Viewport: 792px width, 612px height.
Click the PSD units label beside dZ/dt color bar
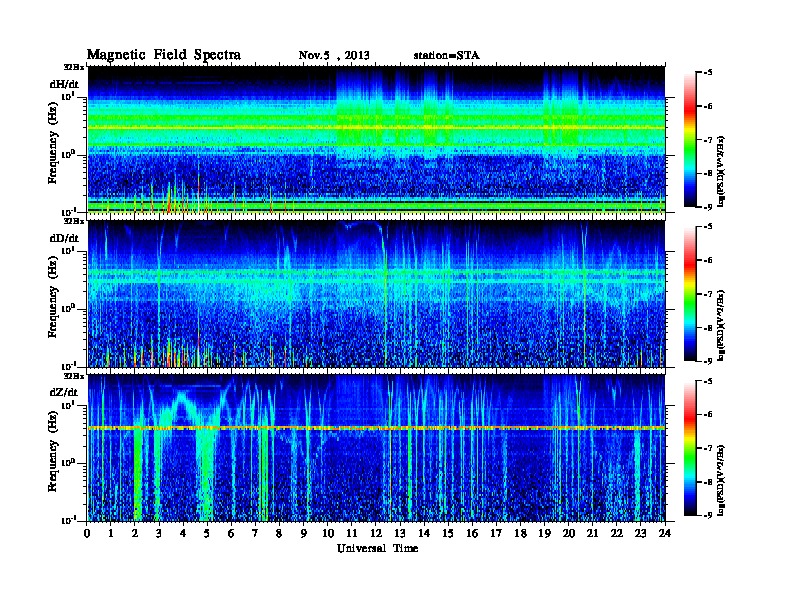coord(722,480)
